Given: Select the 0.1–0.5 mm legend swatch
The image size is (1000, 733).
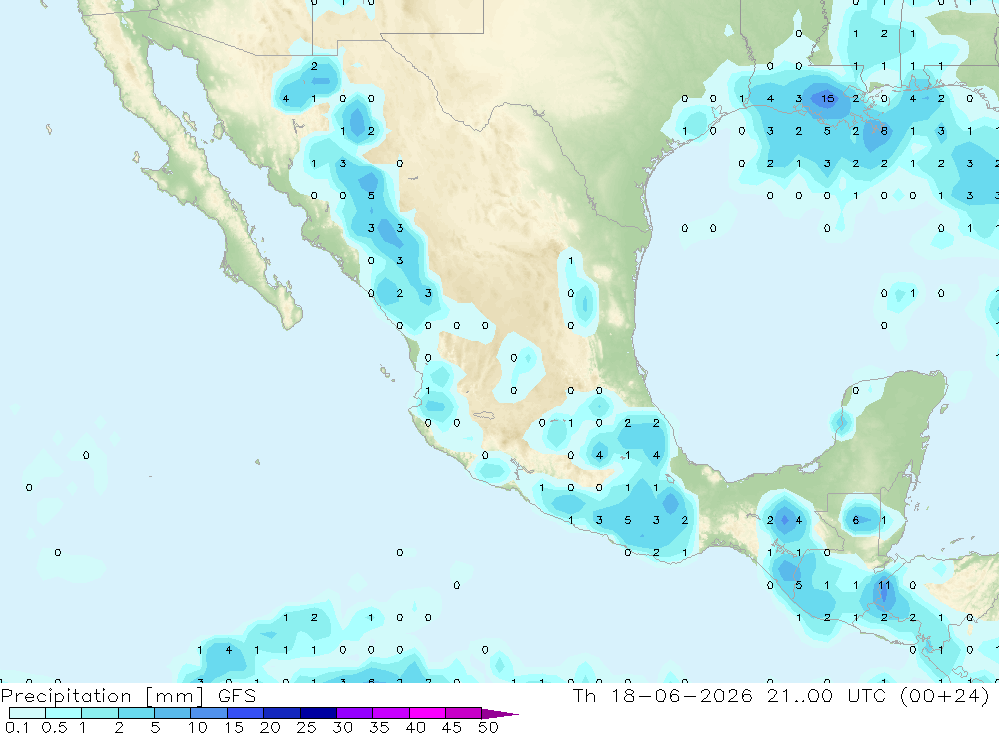Looking at the screenshot, I should coord(27,713).
